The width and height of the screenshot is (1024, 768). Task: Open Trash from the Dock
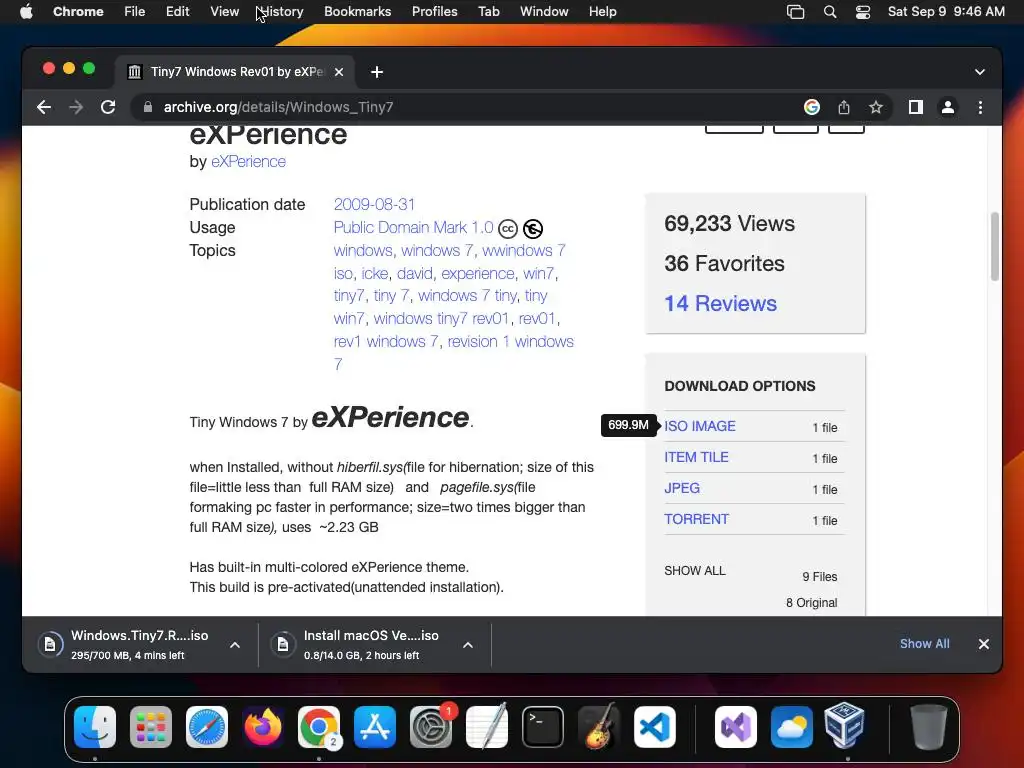(x=928, y=727)
